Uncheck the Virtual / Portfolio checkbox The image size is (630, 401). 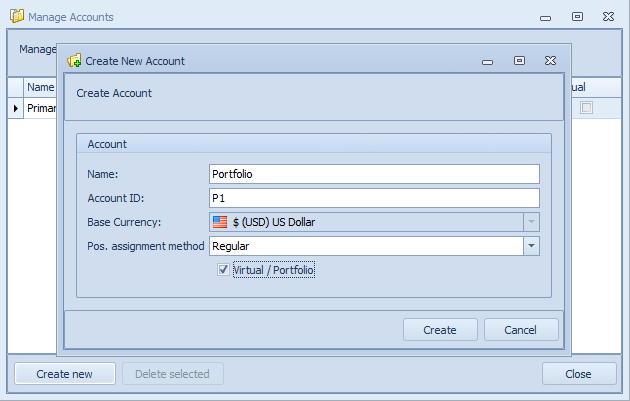click(223, 270)
